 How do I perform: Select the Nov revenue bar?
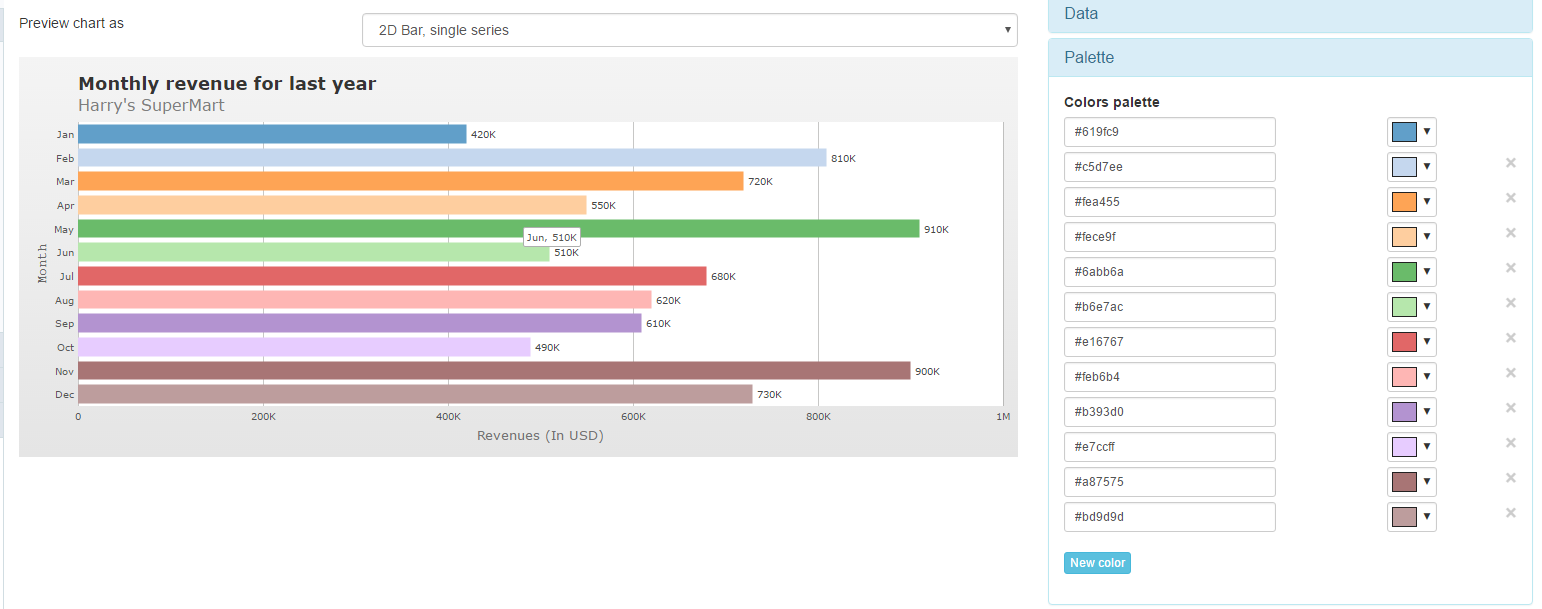pyautogui.click(x=494, y=371)
